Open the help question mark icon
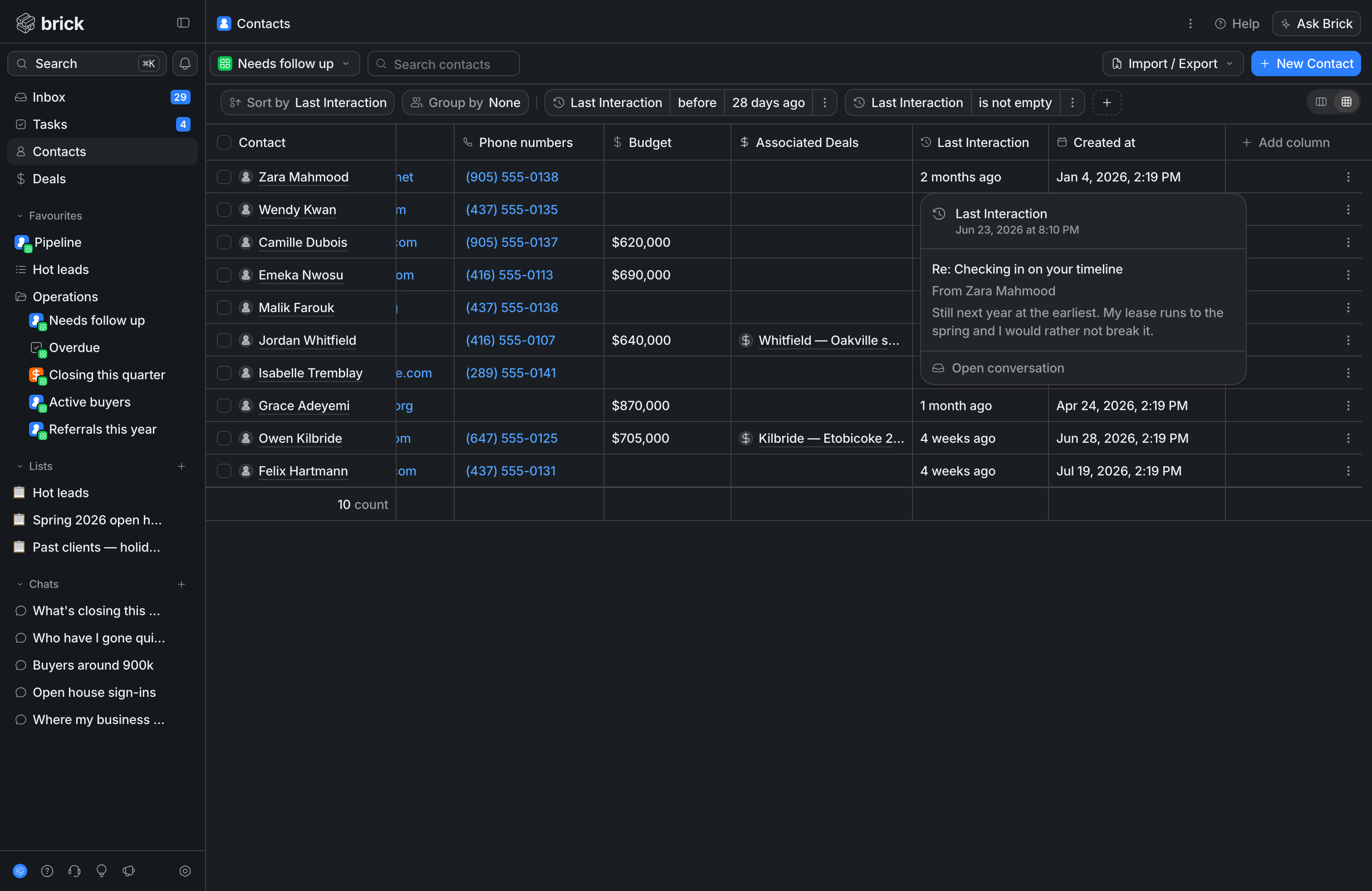The height and width of the screenshot is (891, 1372). [47, 871]
